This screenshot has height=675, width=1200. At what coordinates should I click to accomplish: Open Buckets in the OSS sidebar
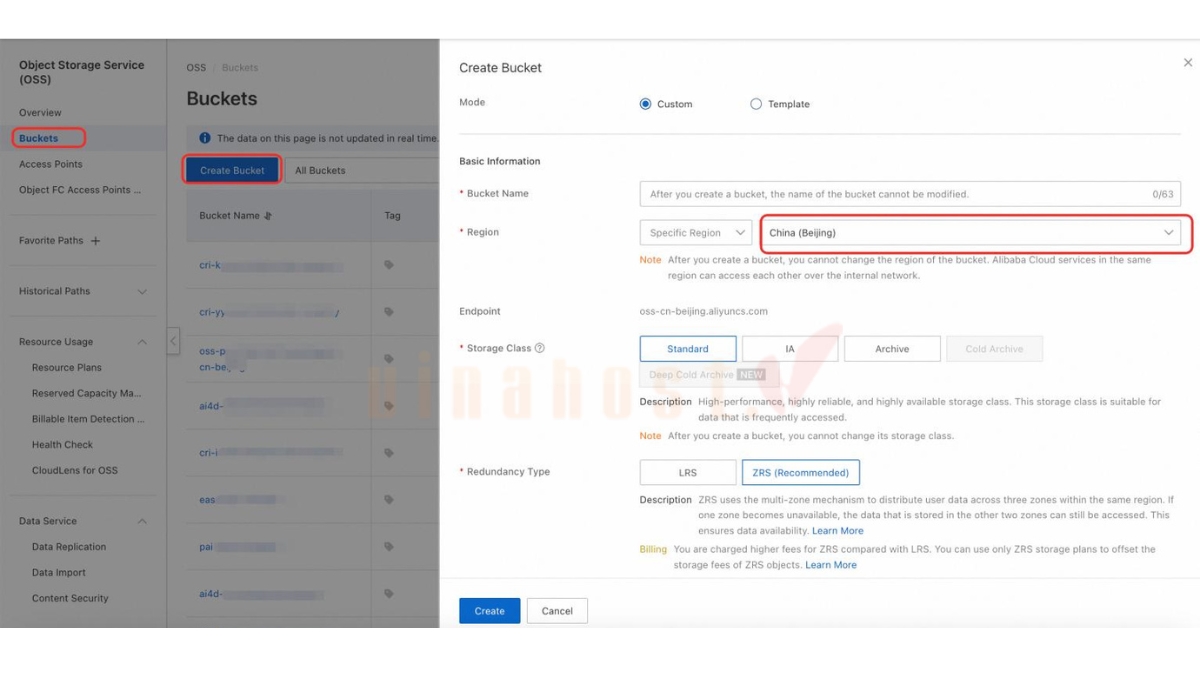click(x=39, y=138)
